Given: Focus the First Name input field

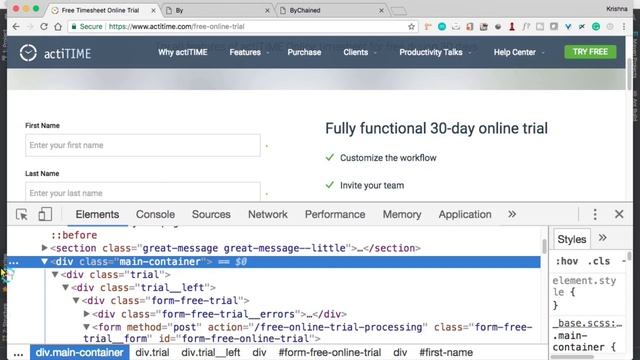Looking at the screenshot, I should coord(142,145).
